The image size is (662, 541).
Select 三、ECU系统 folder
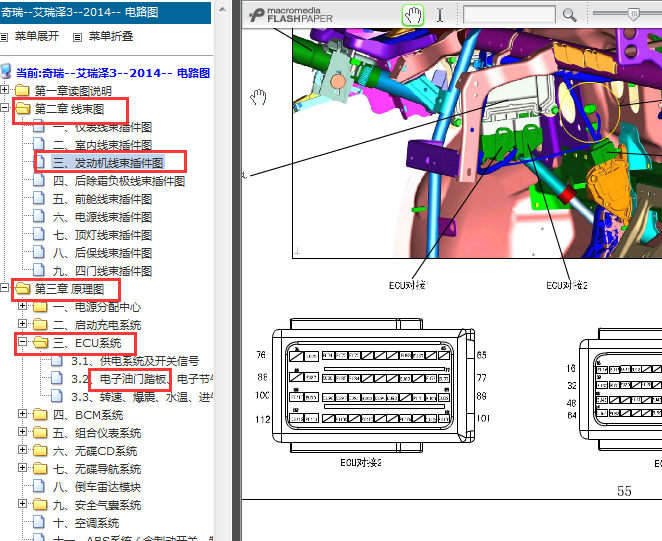(x=87, y=343)
